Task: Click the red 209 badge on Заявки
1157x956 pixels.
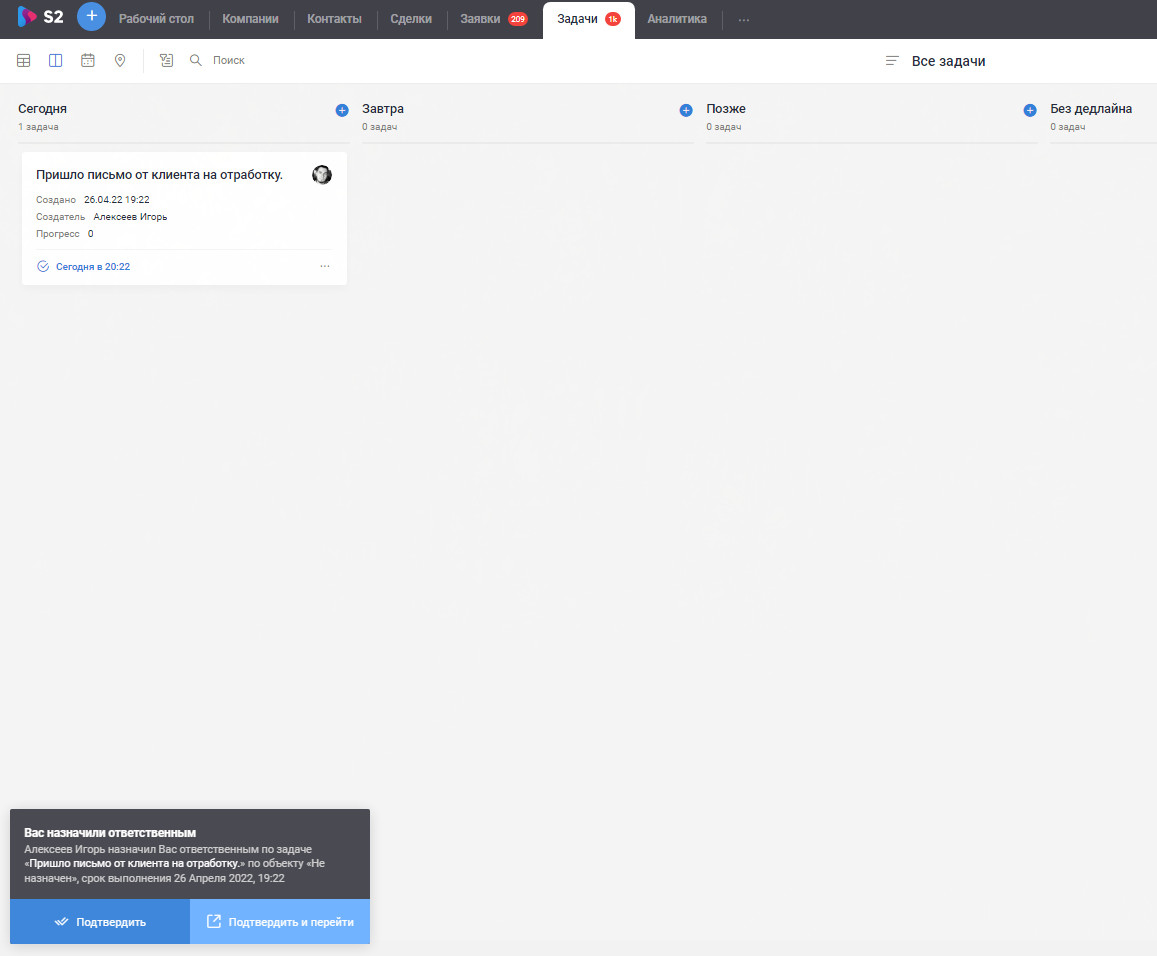Action: 518,19
